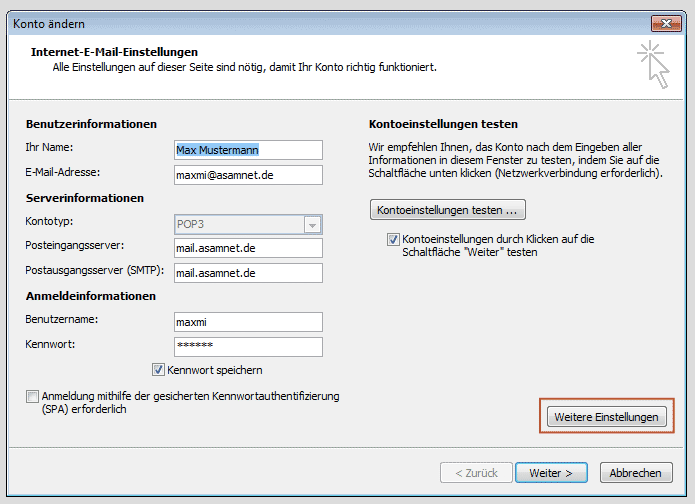695x504 pixels.
Task: Click the cursor wizard icon in the header
Action: (653, 64)
